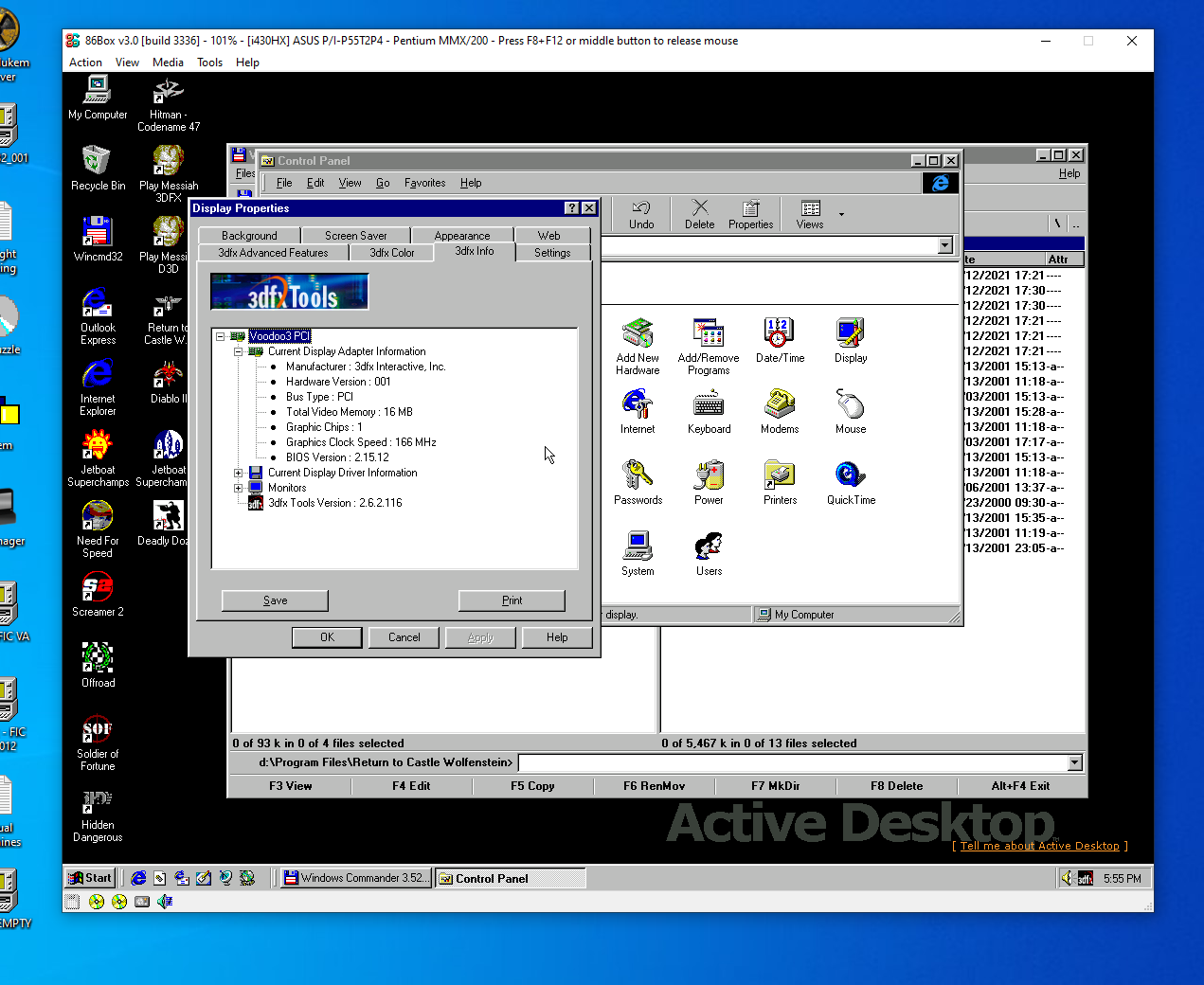Click Undo in Control Panel toolbar
Viewport: 1204px width, 985px height.
pos(641,215)
